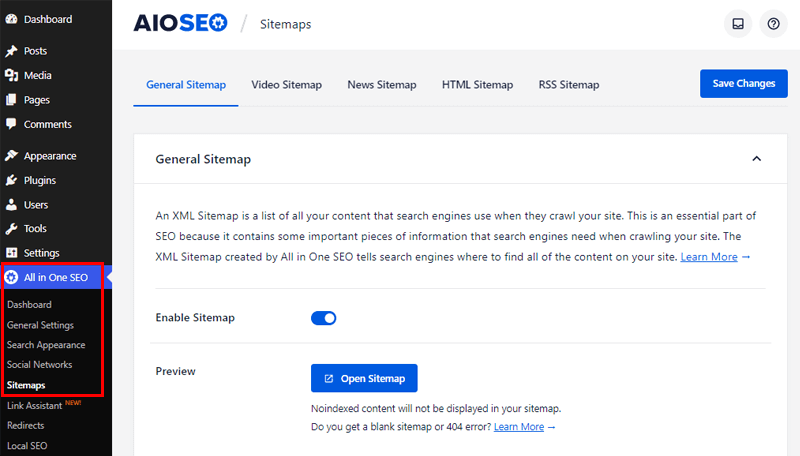Viewport: 800px width, 456px height.
Task: Open the help question mark icon
Action: pos(773,24)
